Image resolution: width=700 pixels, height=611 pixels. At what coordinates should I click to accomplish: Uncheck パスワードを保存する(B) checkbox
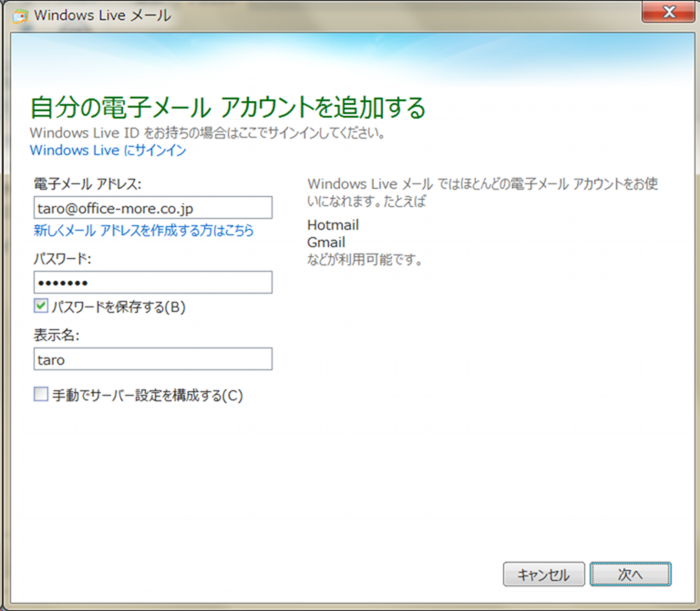coord(41,306)
